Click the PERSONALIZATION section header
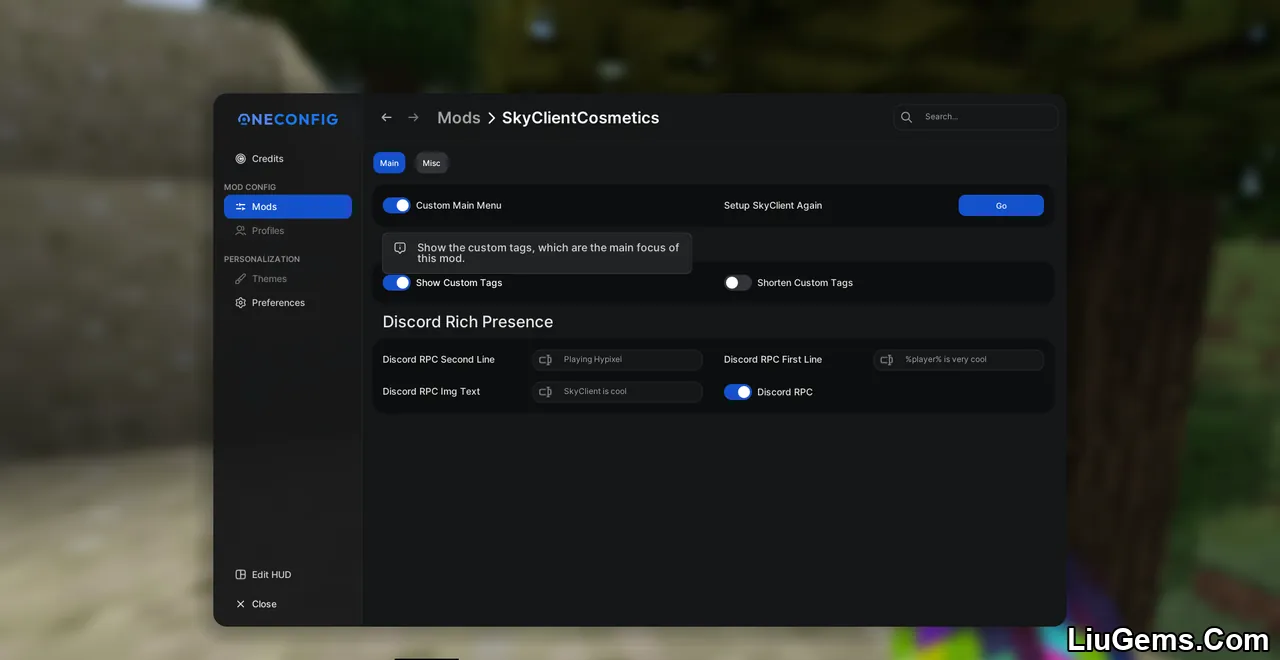 [x=262, y=259]
